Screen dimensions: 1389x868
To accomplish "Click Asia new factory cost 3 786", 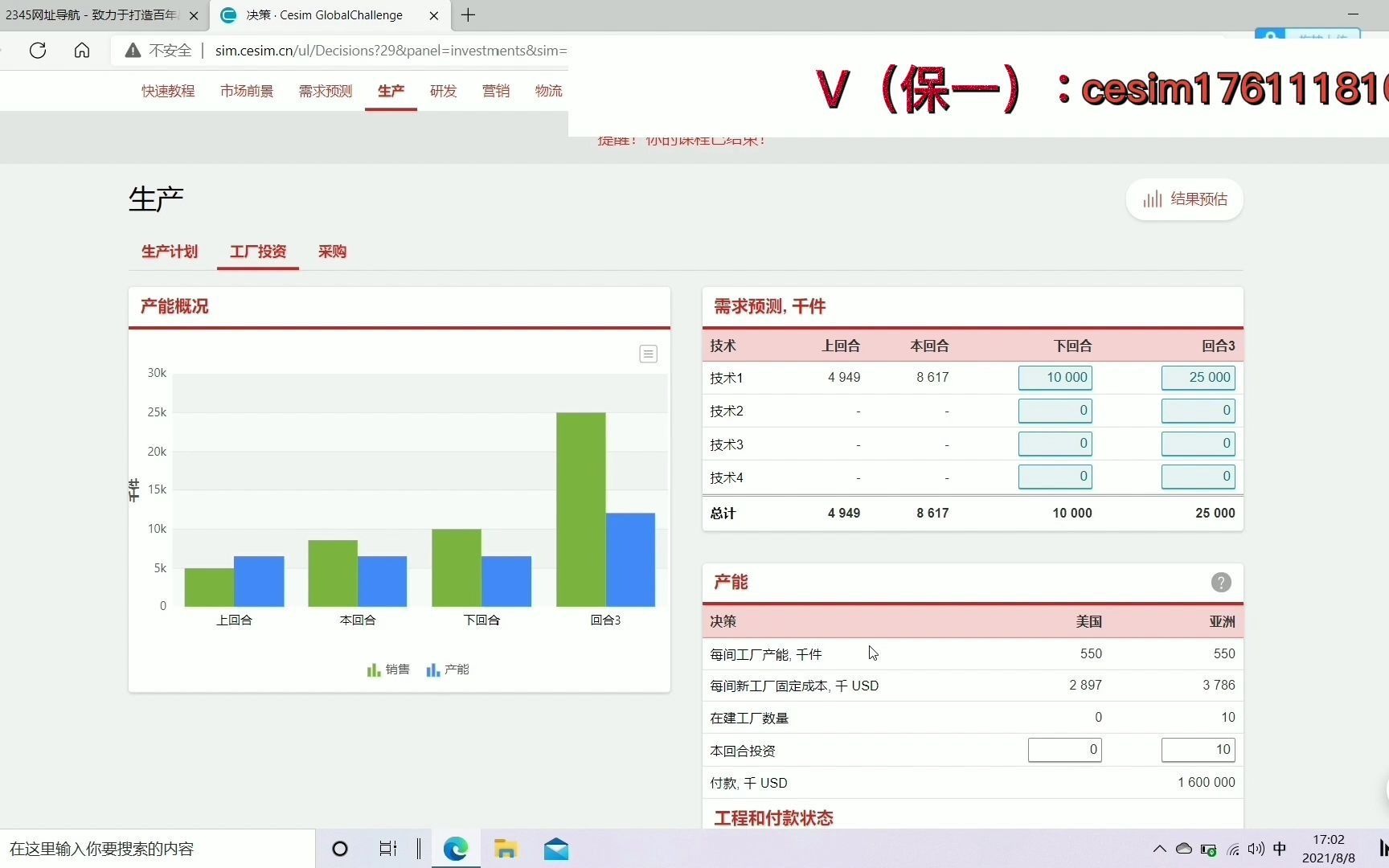I will pos(1219,686).
